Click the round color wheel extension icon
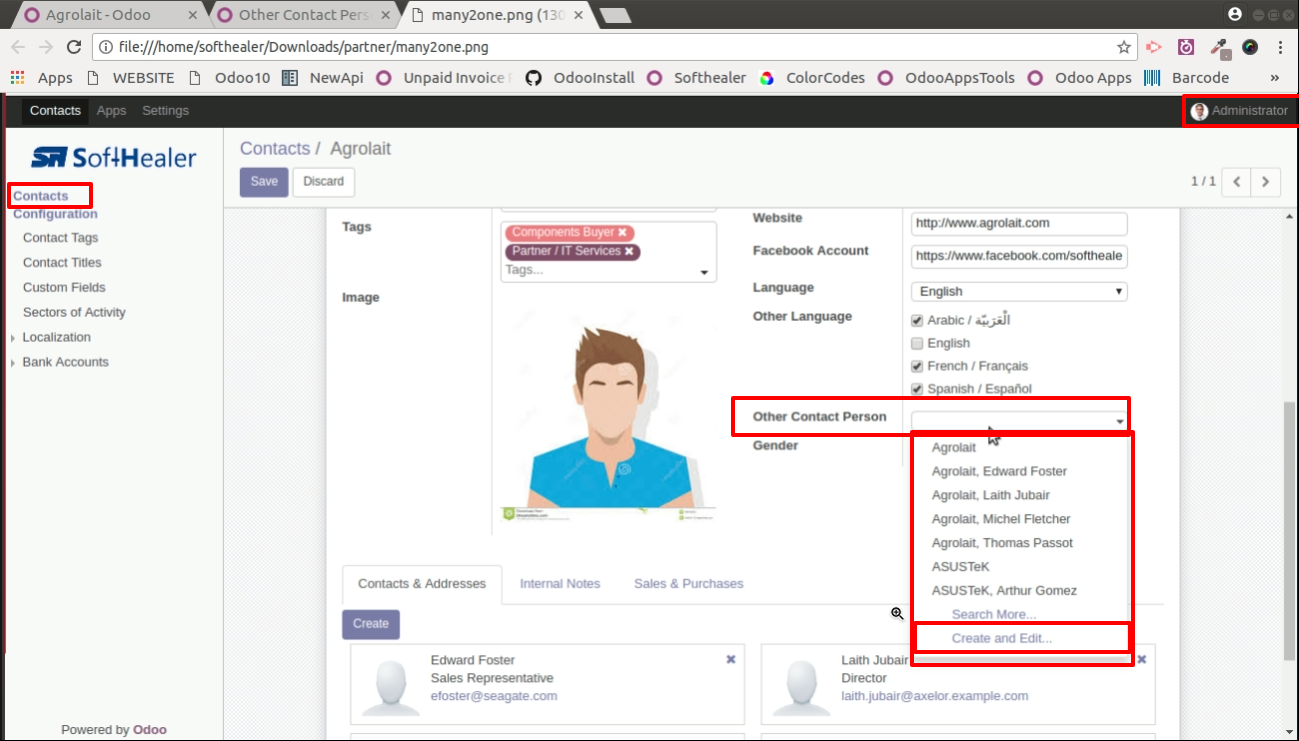The width and height of the screenshot is (1299, 741). [x=1250, y=47]
